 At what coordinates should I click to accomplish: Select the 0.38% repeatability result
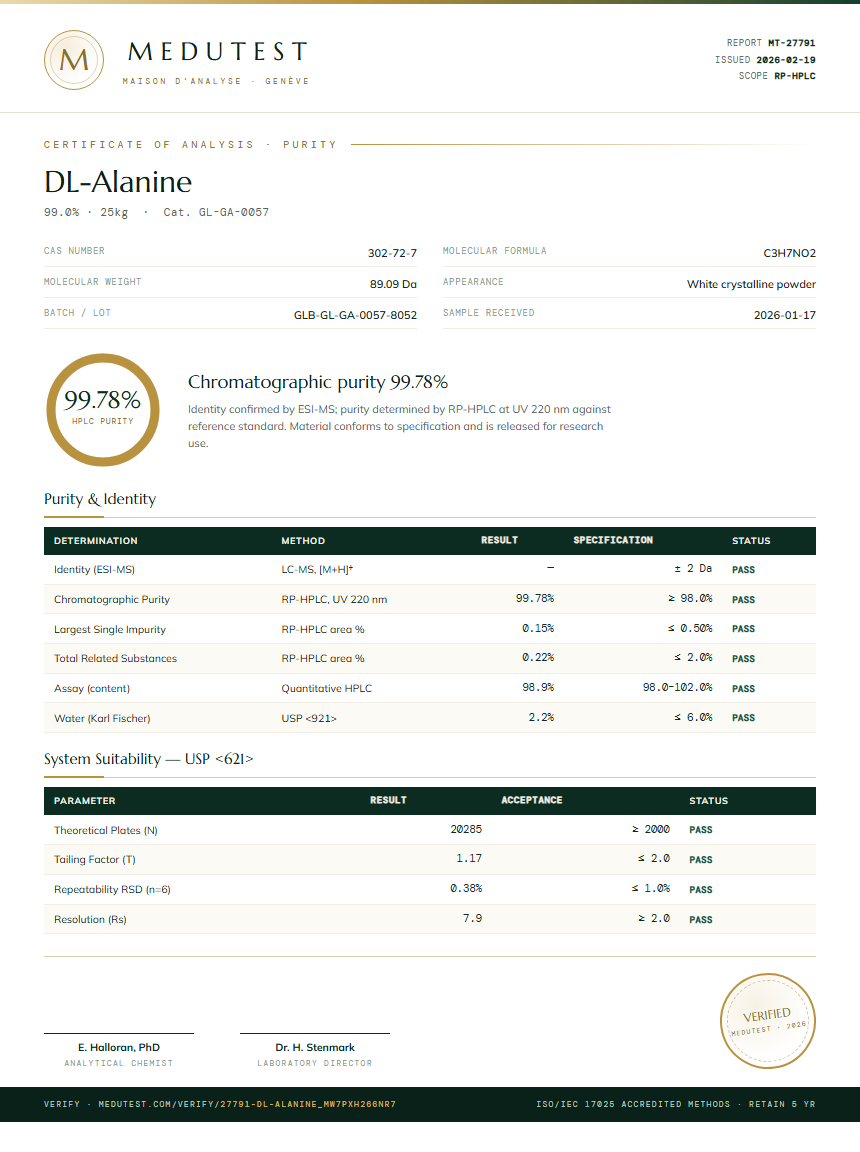(x=466, y=889)
